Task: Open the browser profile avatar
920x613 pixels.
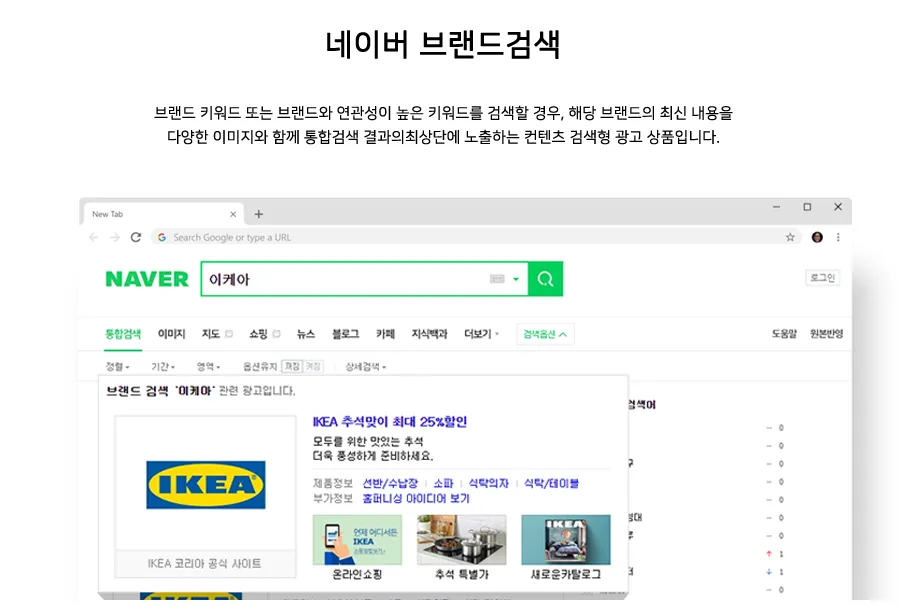Action: [x=817, y=237]
